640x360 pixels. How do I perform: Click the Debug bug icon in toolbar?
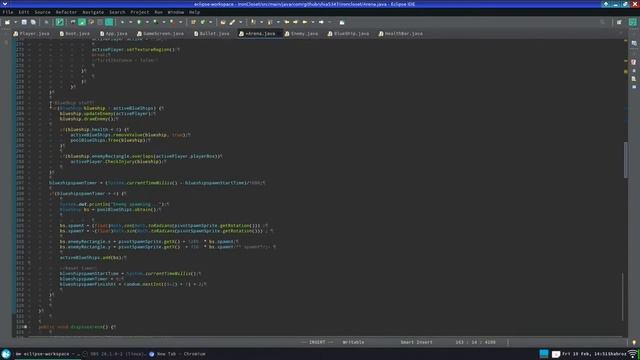click(x=122, y=22)
